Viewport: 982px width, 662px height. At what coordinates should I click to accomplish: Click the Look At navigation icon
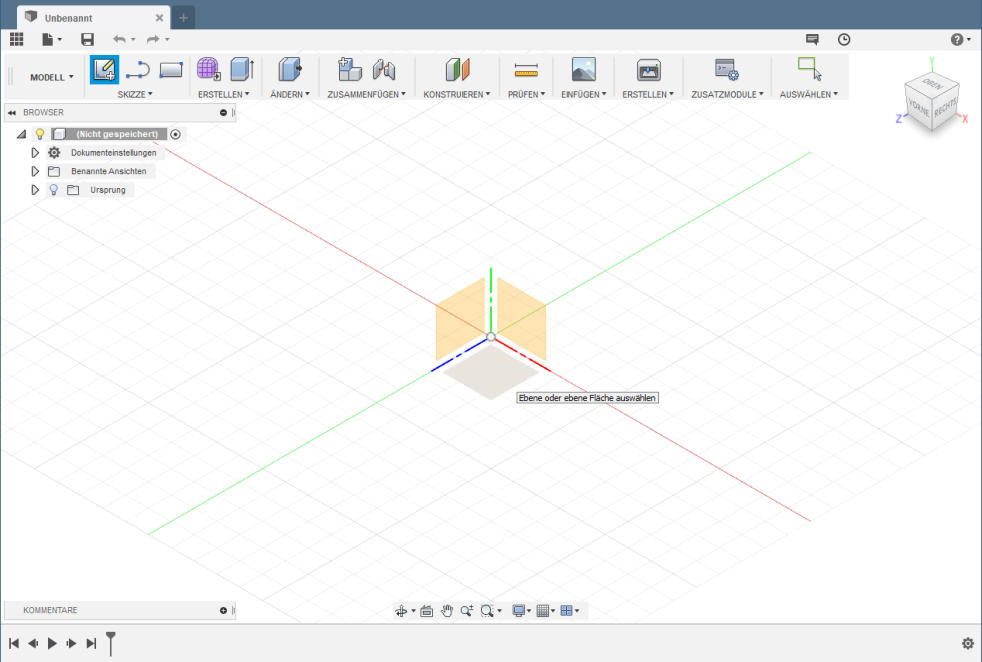pyautogui.click(x=426, y=611)
